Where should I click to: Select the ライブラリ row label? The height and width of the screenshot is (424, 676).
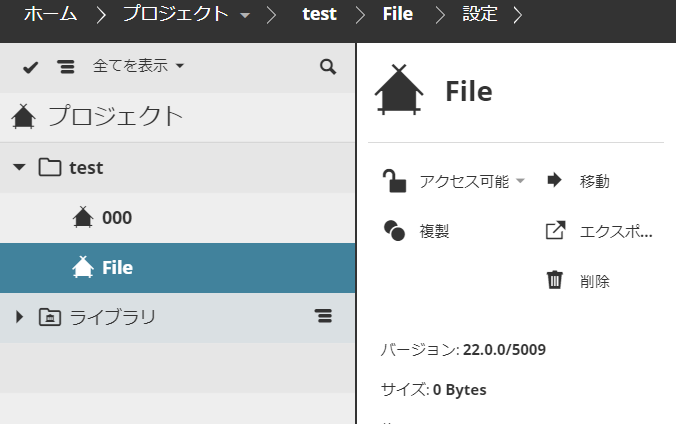click(x=113, y=317)
